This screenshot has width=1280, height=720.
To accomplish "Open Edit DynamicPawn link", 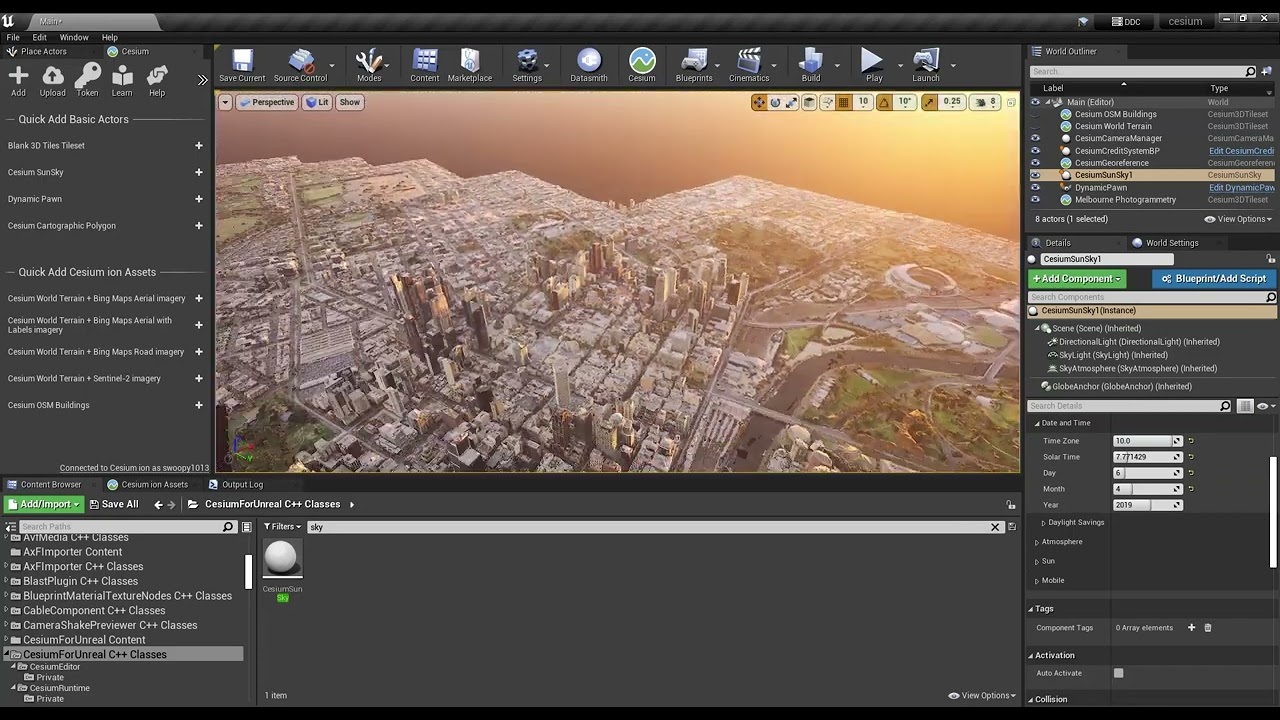I will click(1241, 187).
